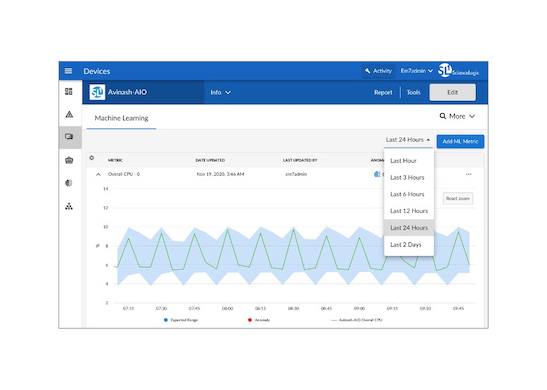547x390 pixels.
Task: Open the Em7admin user dropdown
Action: point(417,71)
